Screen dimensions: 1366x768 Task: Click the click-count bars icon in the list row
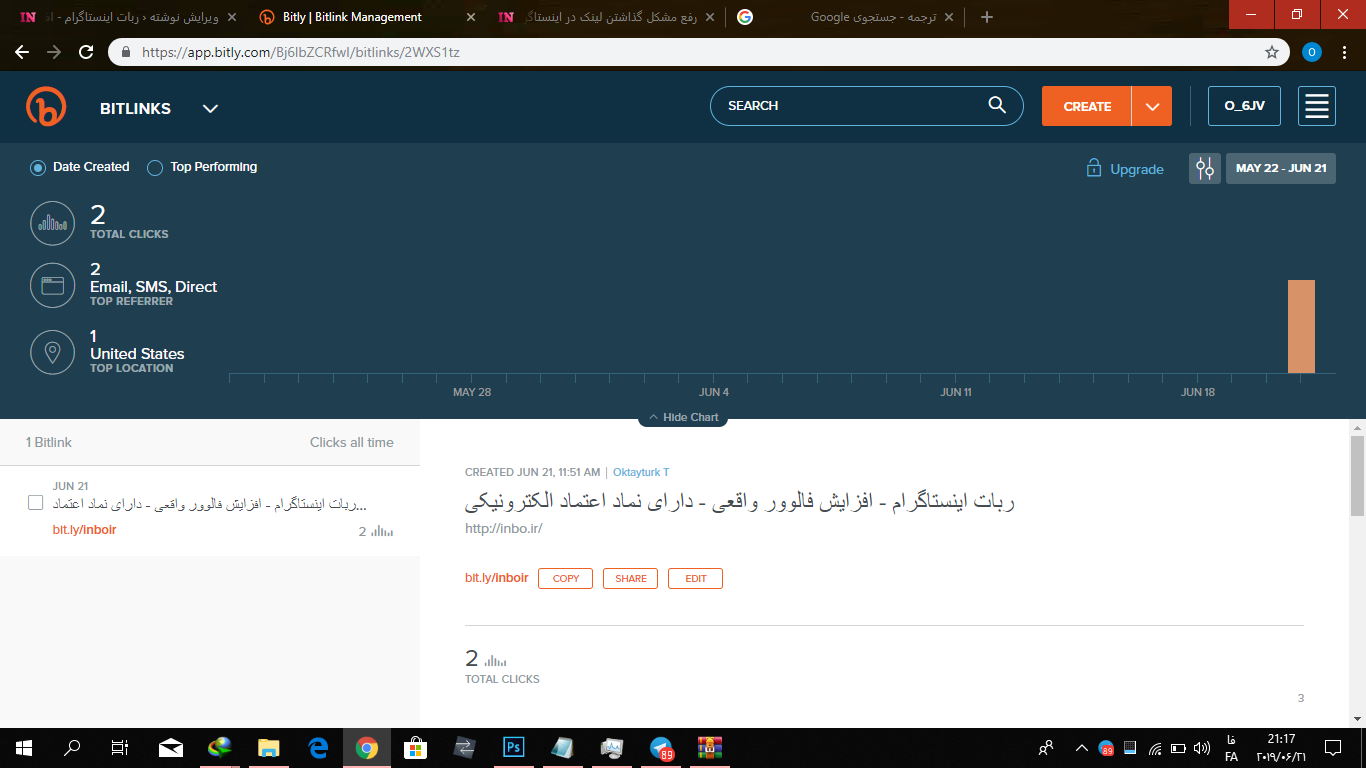[382, 532]
